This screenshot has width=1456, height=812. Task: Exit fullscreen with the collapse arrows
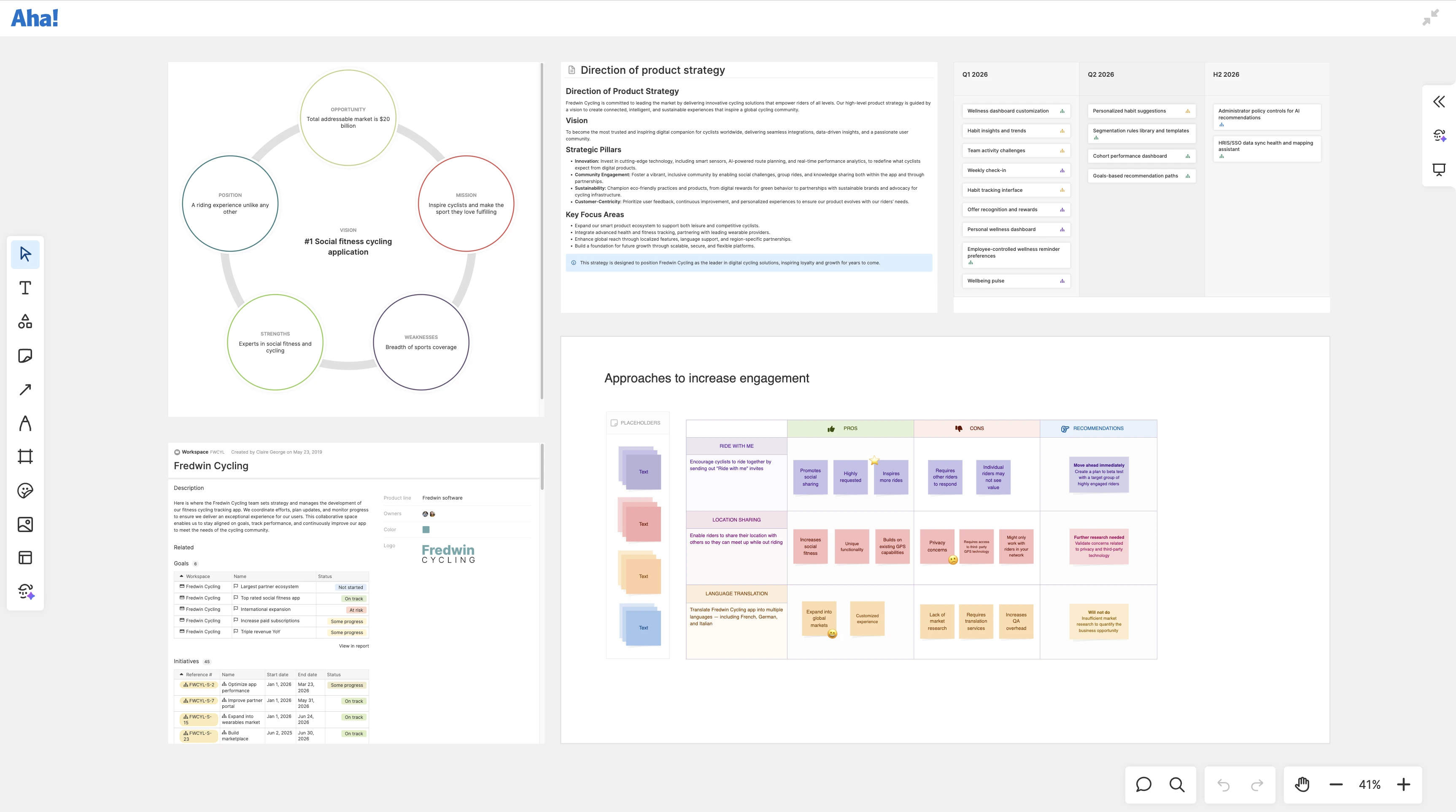[1431, 18]
